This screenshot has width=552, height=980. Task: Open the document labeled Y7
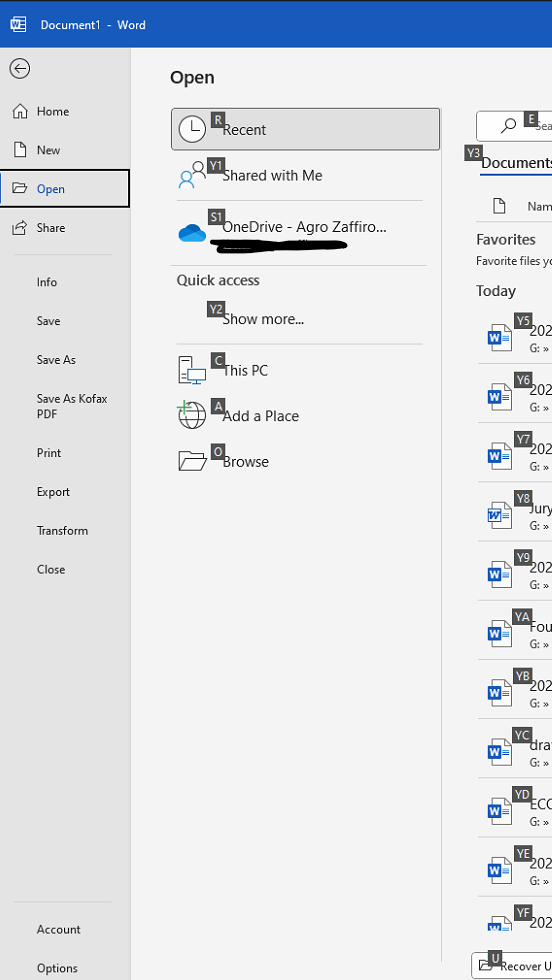coord(515,456)
